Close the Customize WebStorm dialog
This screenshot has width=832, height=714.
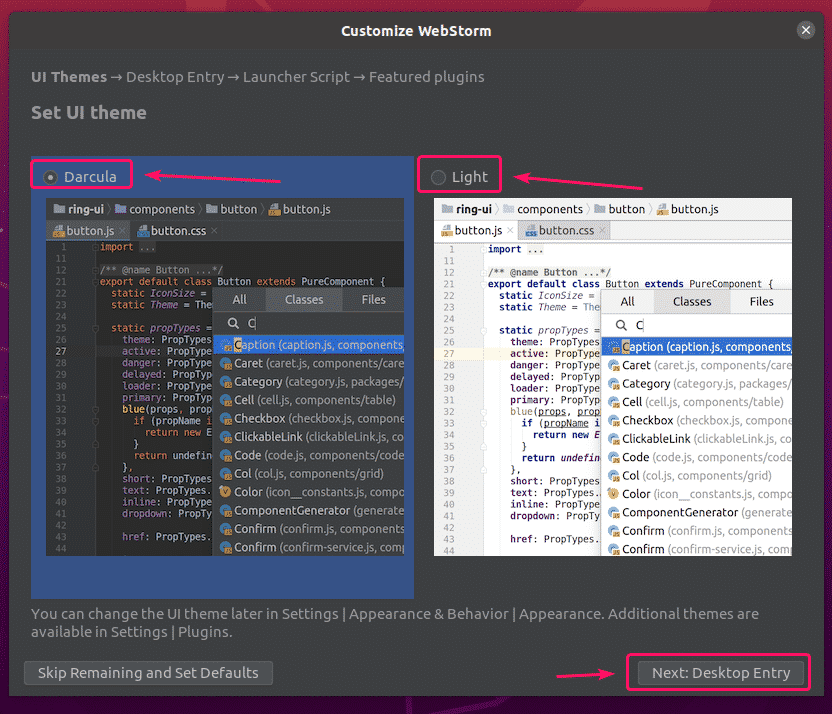(x=805, y=30)
